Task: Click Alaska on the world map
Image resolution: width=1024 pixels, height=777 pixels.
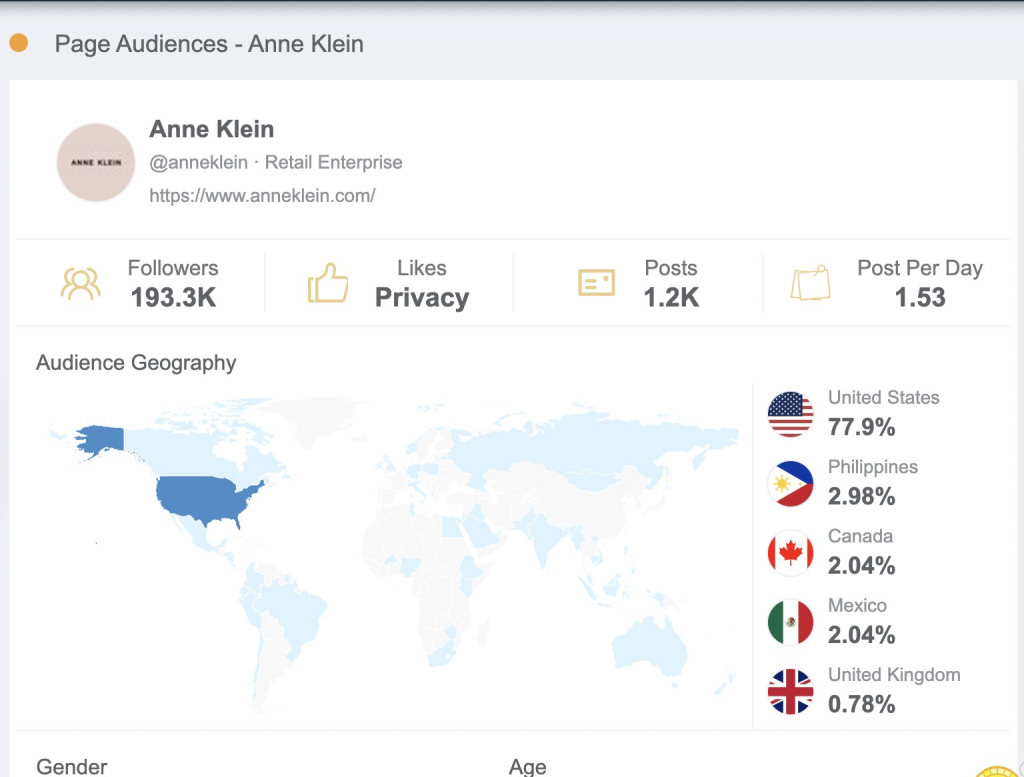Action: tap(103, 439)
